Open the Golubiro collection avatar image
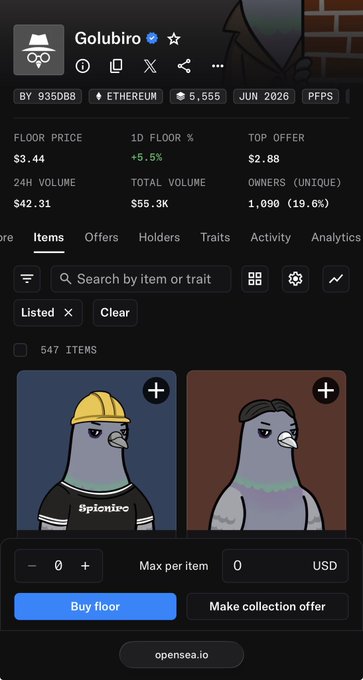Image resolution: width=363 pixels, height=680 pixels. pyautogui.click(x=39, y=50)
